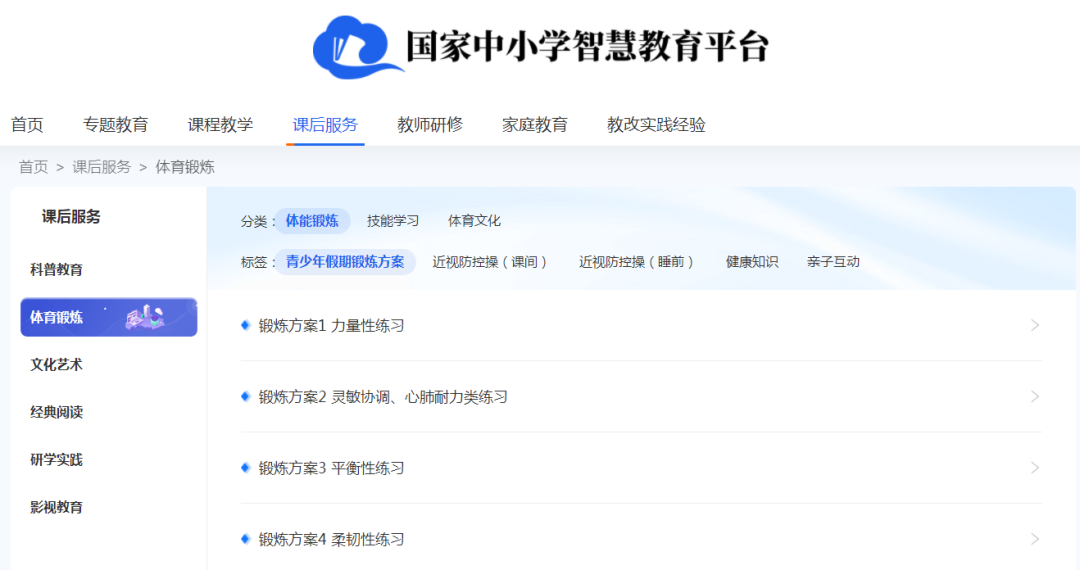
Task: Open the 课程教学 navigation tab
Action: point(220,125)
